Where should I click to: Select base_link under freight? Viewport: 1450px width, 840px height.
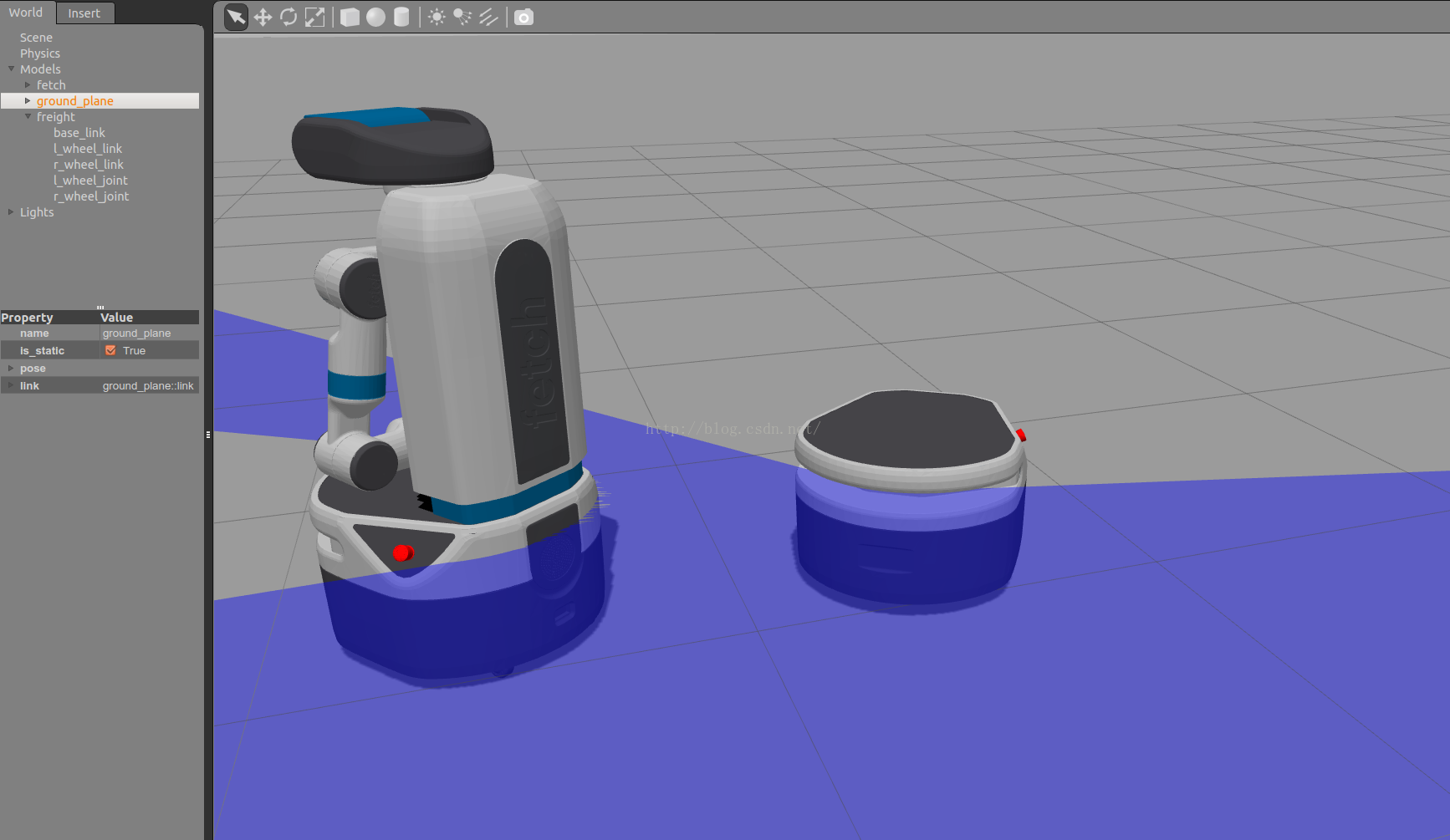[79, 133]
